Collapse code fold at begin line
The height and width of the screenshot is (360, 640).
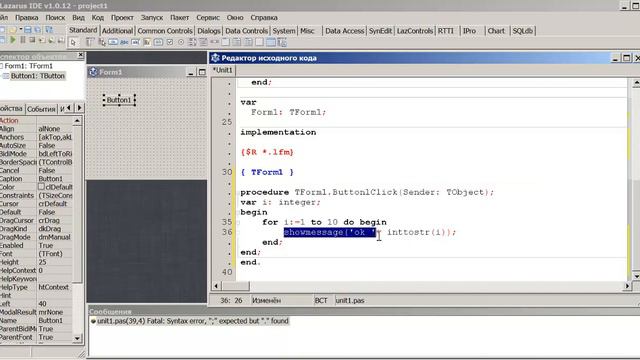click(238, 212)
